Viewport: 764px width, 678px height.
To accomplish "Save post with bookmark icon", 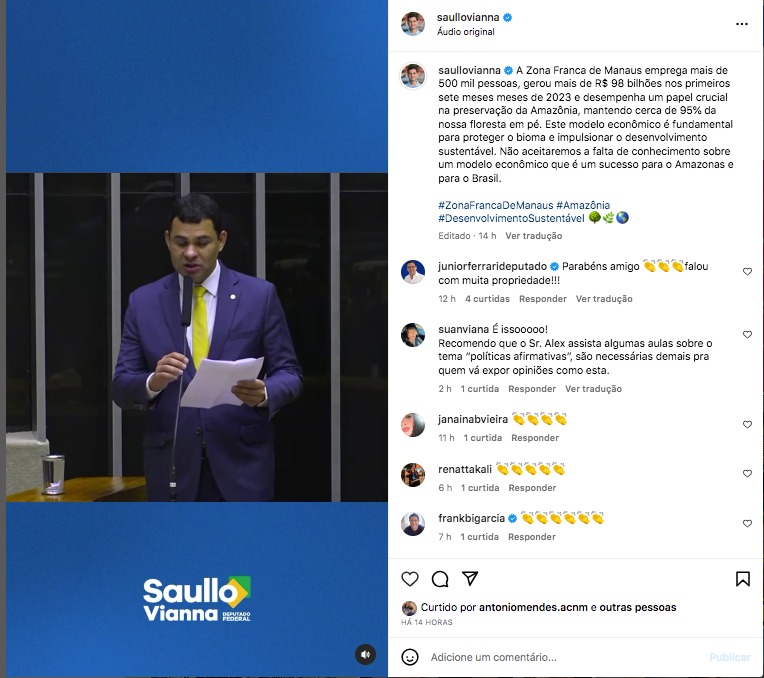I will (x=743, y=579).
